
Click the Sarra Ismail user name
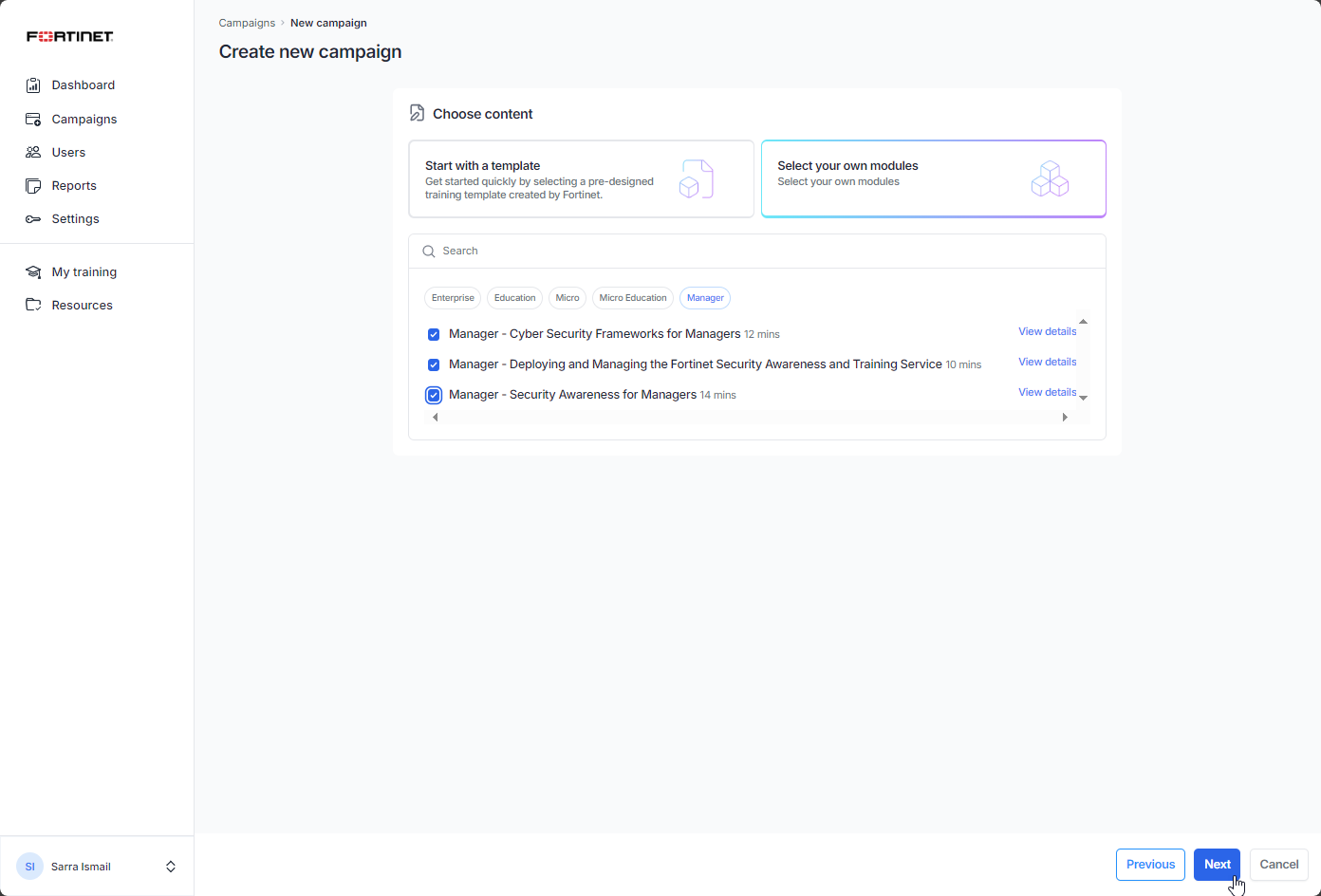tap(81, 867)
